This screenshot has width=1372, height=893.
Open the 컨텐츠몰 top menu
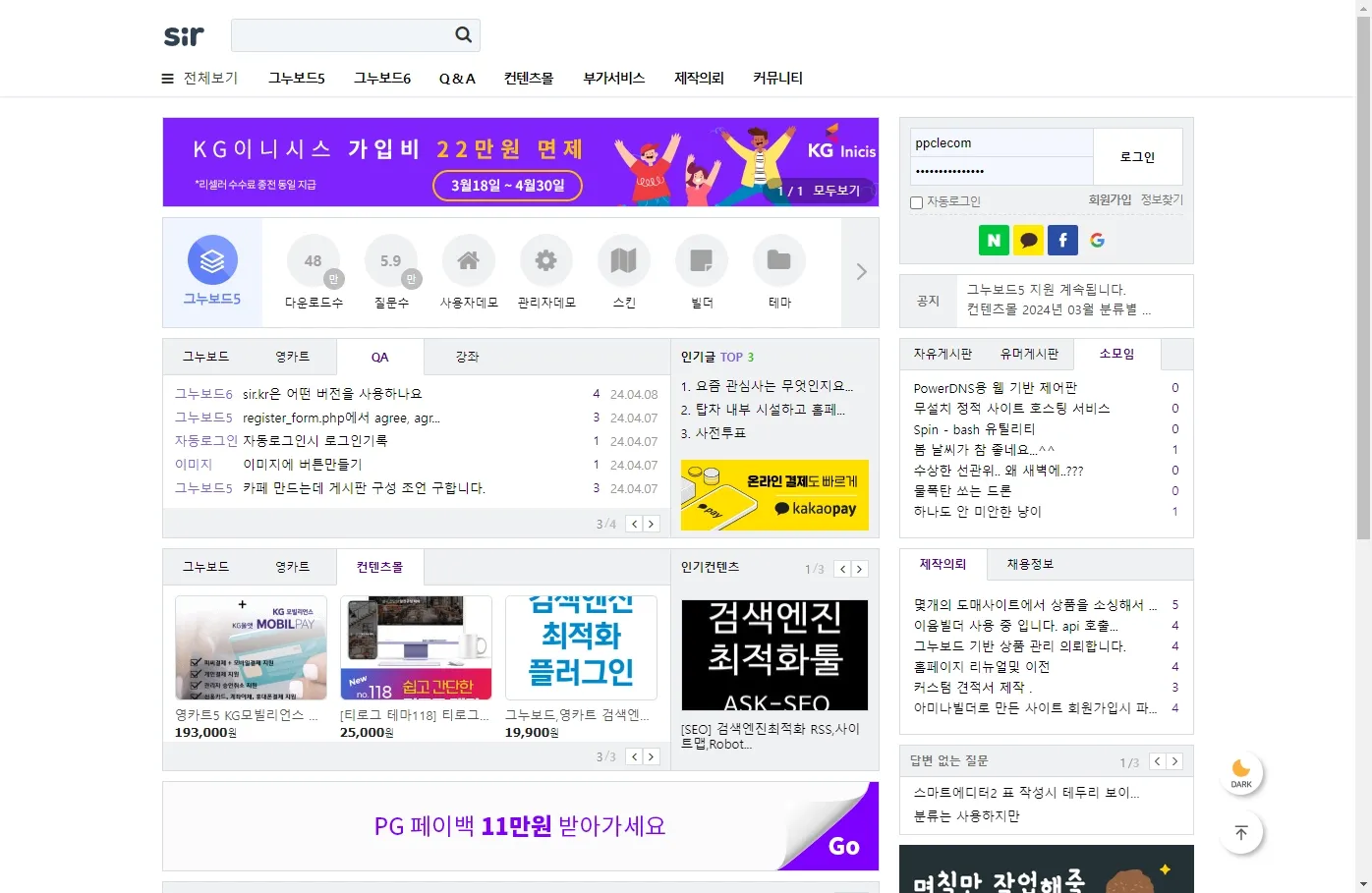(x=529, y=78)
